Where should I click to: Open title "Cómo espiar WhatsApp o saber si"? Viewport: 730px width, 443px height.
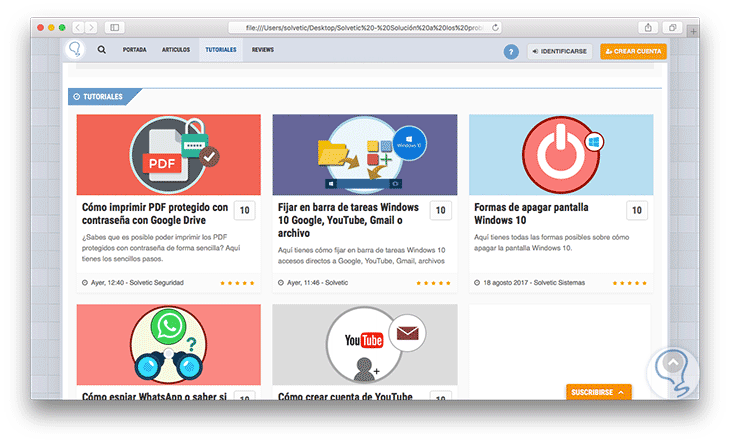pyautogui.click(x=154, y=396)
